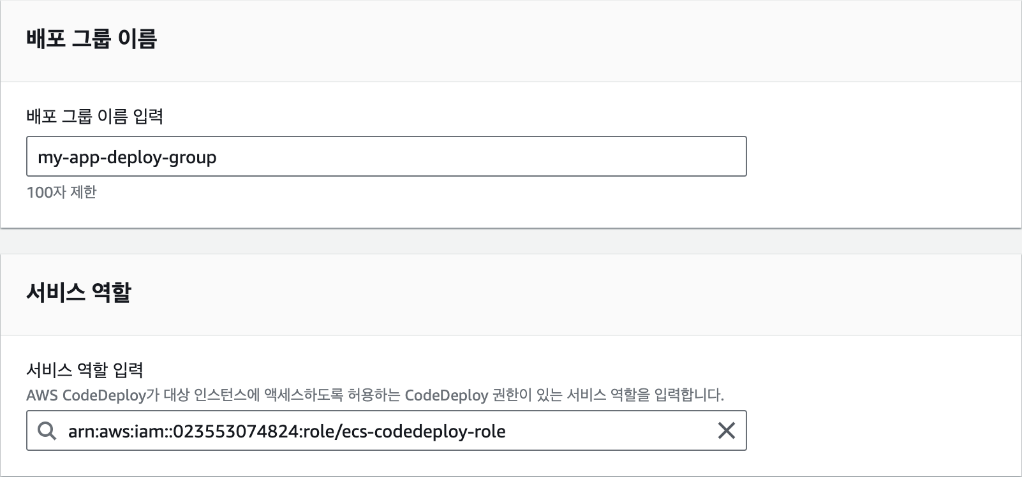Focus the deployment group name input box
The width and height of the screenshot is (1022, 477).
coord(387,156)
